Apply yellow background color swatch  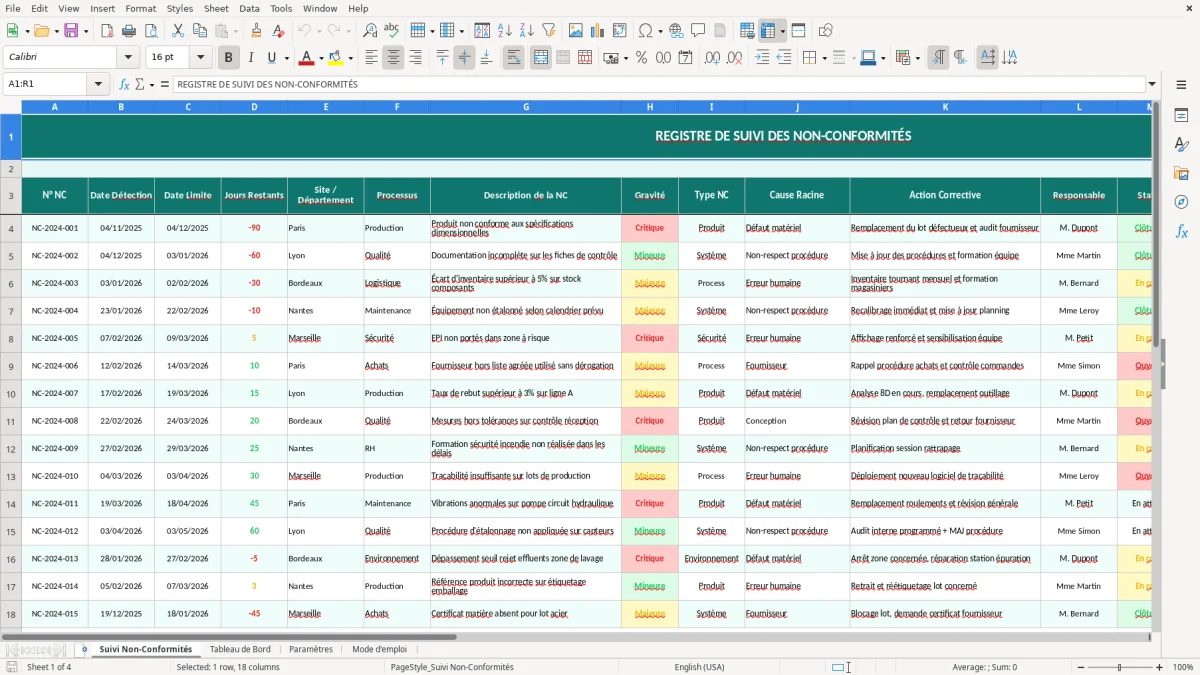(335, 58)
